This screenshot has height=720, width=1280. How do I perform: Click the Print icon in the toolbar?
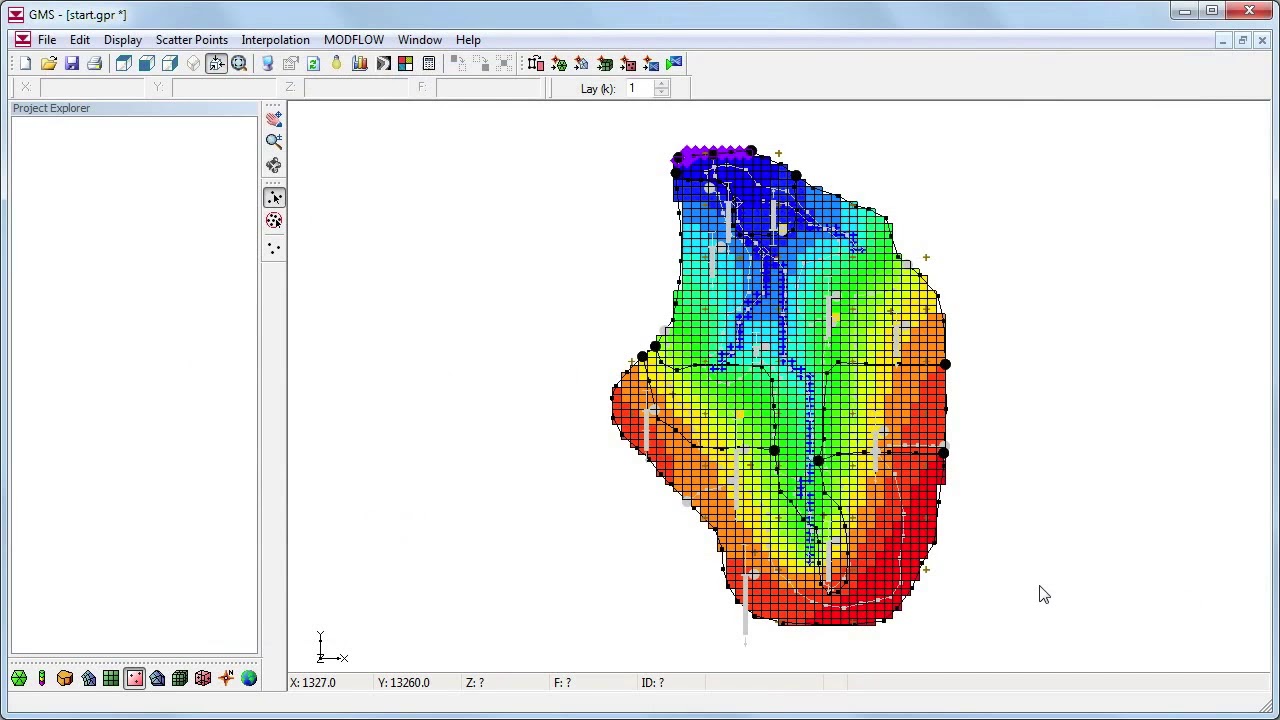94,64
